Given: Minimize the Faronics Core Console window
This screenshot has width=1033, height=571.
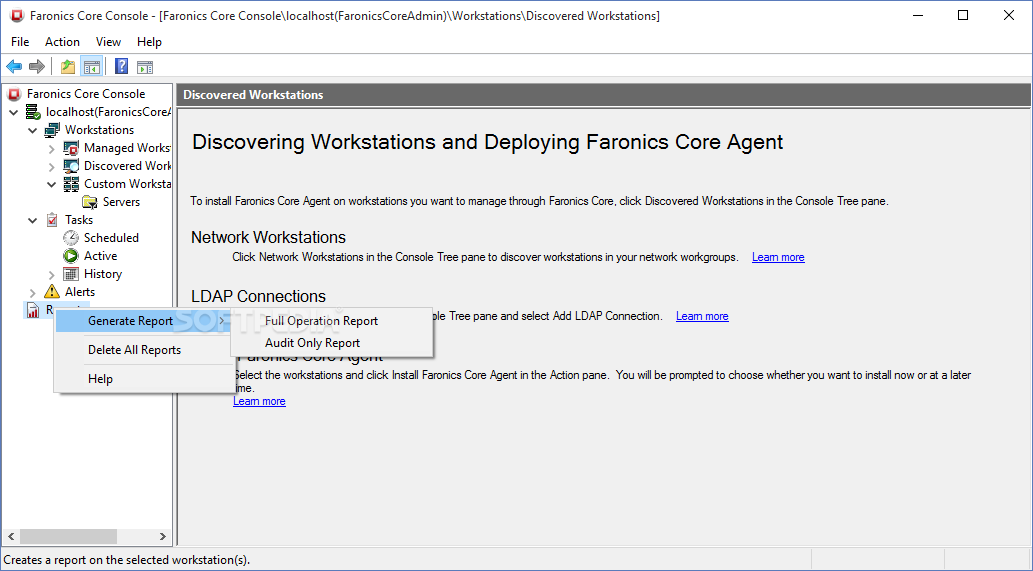Looking at the screenshot, I should pos(917,15).
